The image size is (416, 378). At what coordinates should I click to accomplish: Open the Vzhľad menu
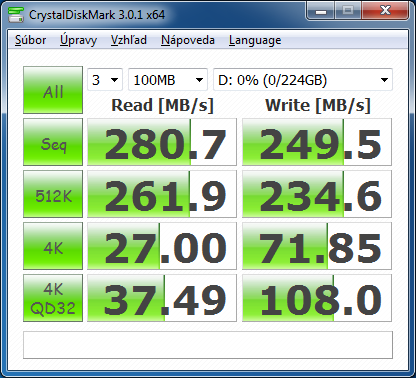pyautogui.click(x=129, y=40)
